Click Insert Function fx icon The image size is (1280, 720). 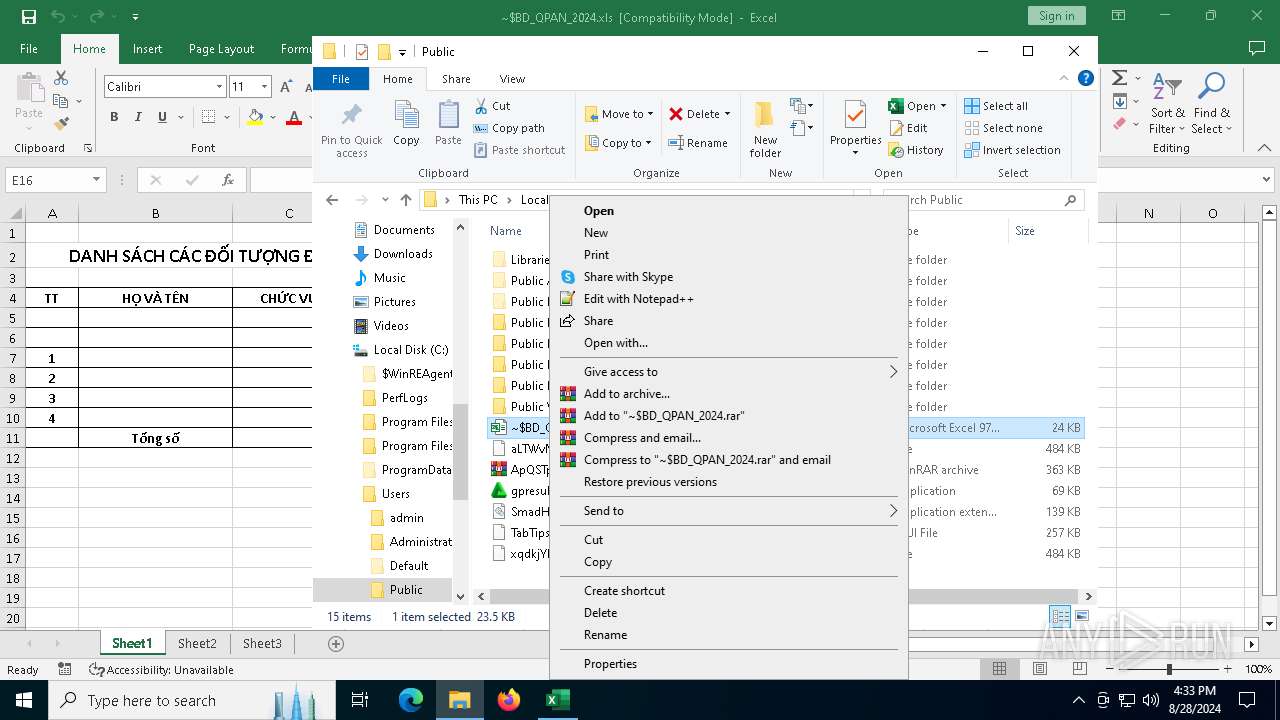click(228, 180)
